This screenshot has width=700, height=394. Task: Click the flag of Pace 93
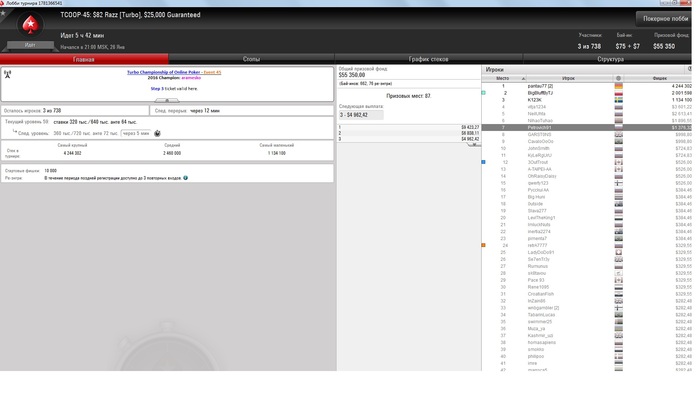(618, 280)
